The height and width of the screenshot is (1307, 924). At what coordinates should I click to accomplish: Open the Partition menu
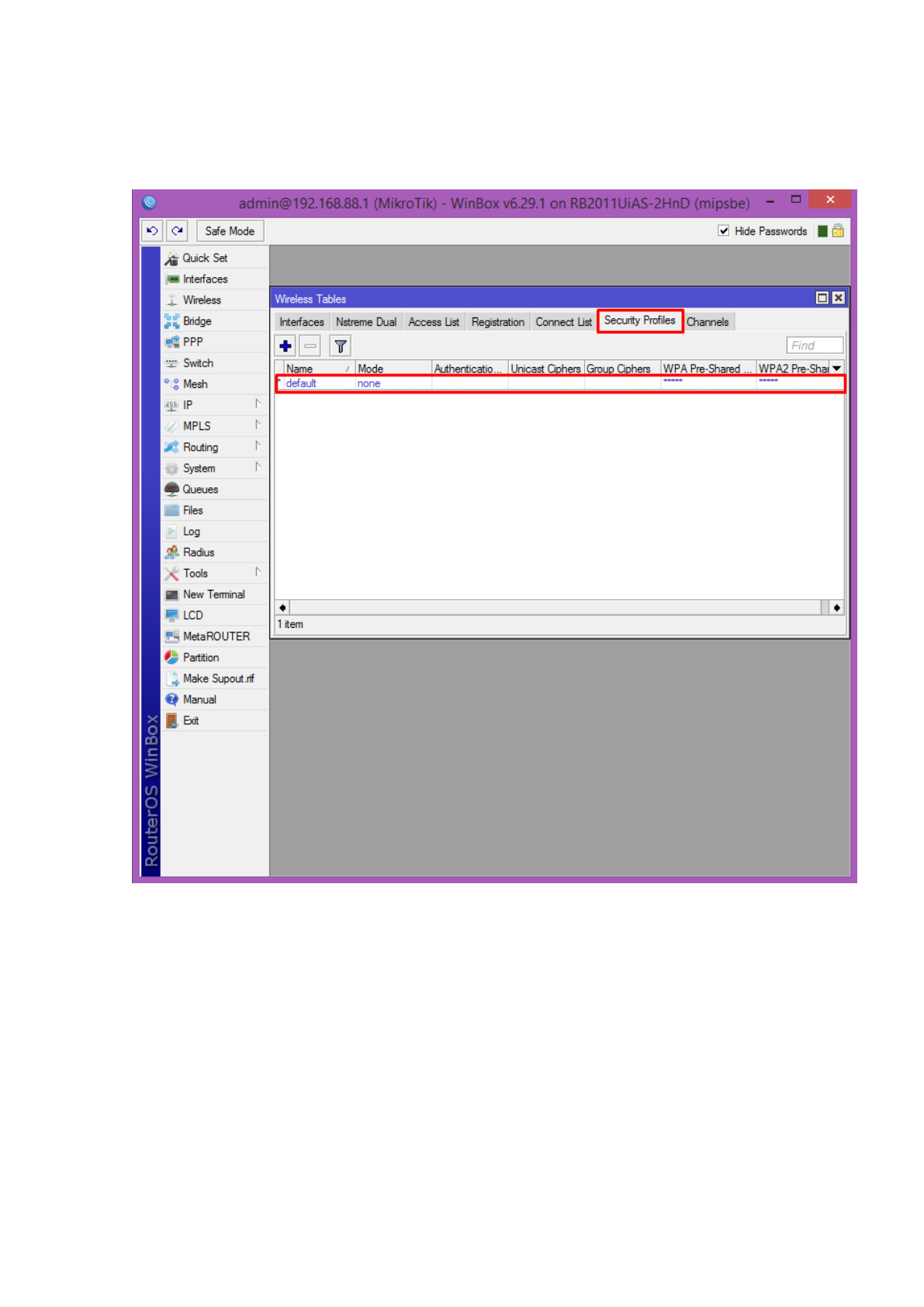(214, 657)
